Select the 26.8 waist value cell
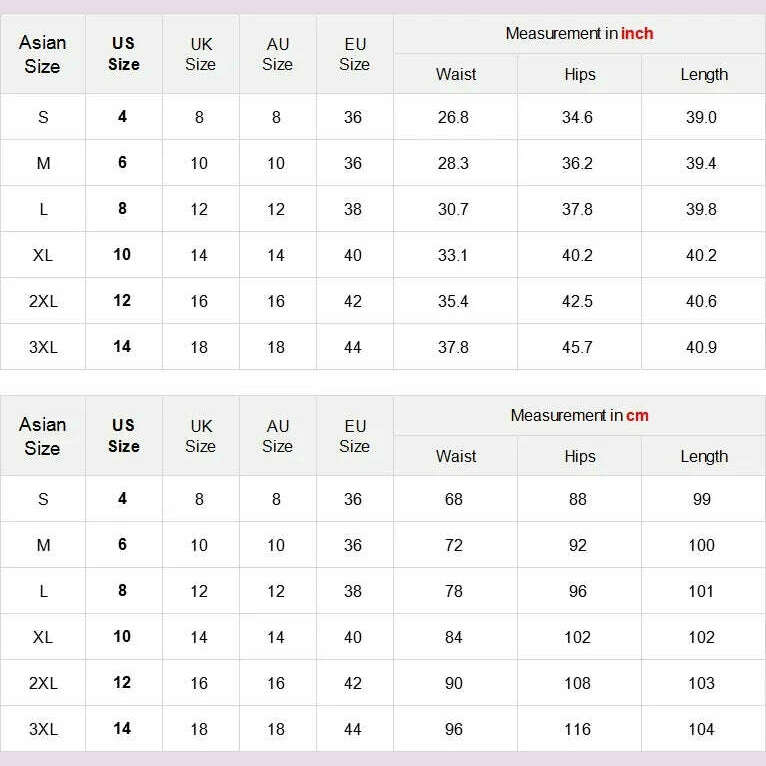This screenshot has width=766, height=766. (453, 117)
